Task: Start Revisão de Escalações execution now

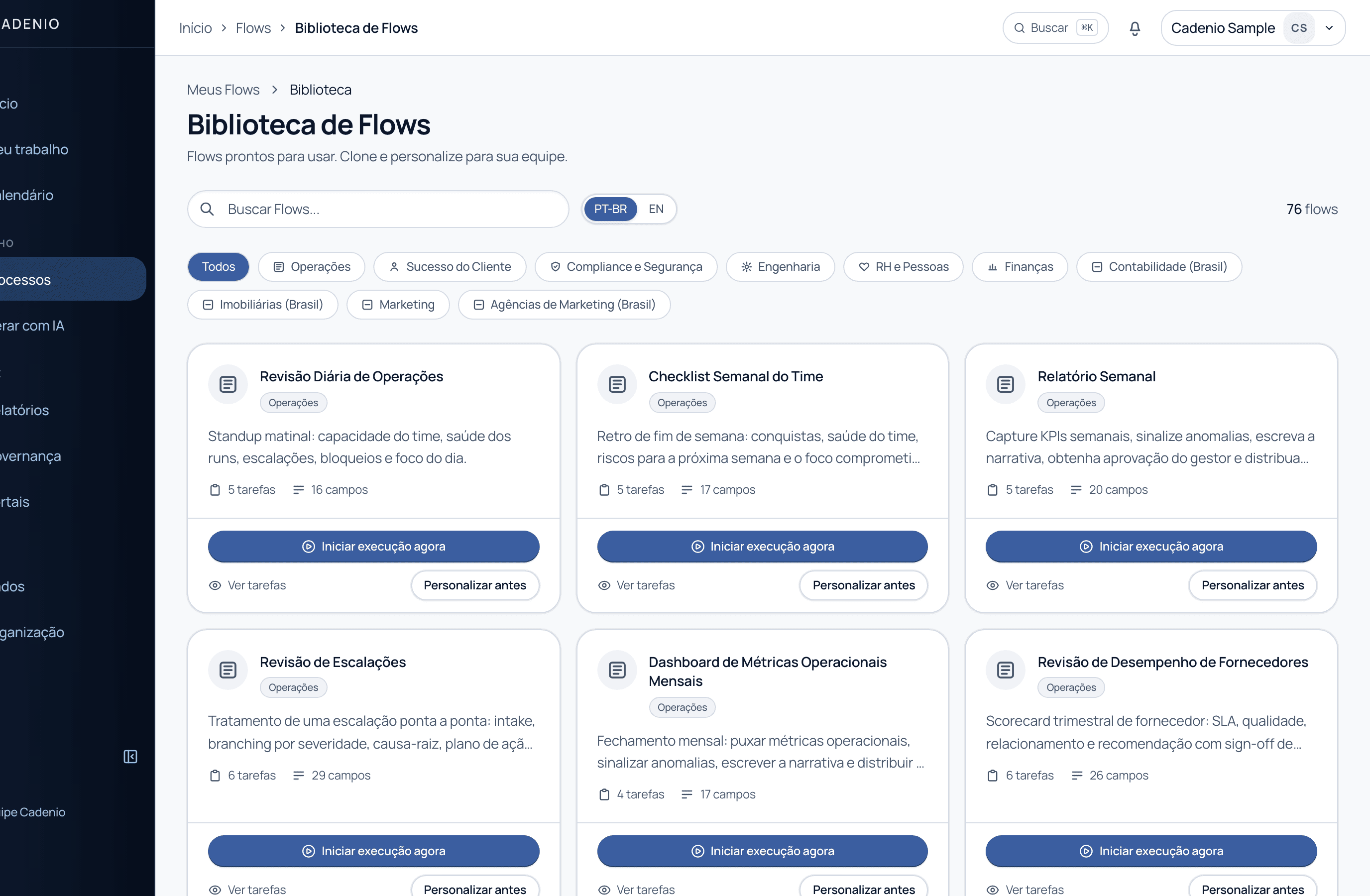Action: tap(373, 851)
